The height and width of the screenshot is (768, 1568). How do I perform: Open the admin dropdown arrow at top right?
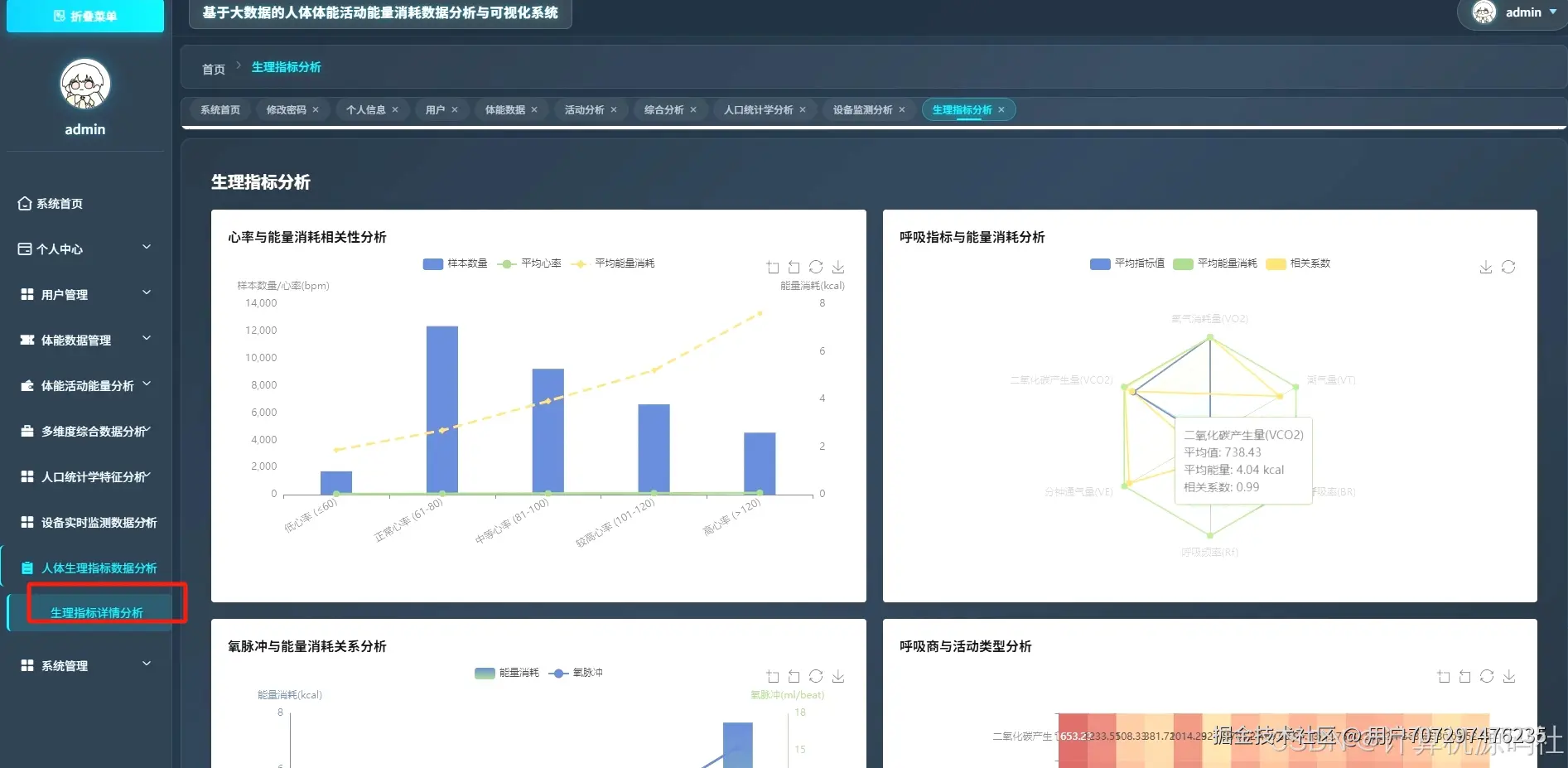(1553, 12)
